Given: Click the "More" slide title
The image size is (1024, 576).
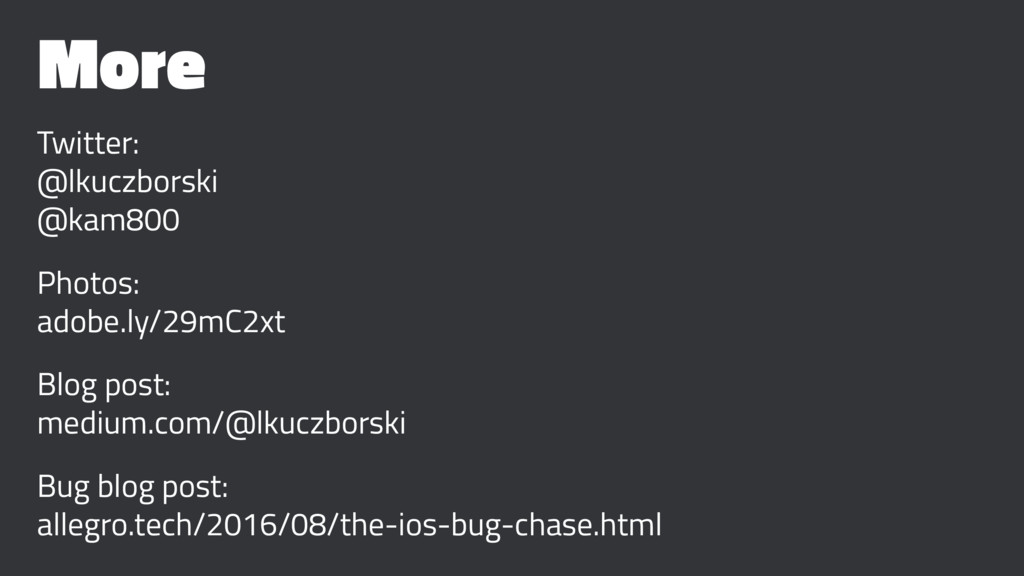Looking at the screenshot, I should click(121, 65).
